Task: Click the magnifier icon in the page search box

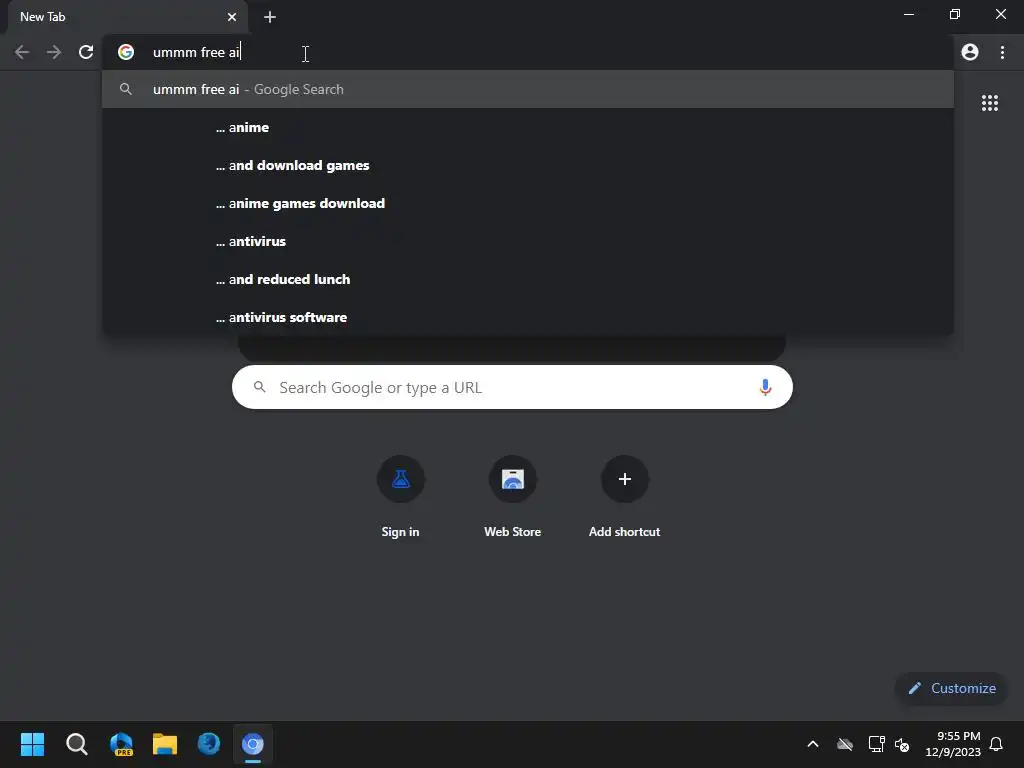Action: point(259,387)
